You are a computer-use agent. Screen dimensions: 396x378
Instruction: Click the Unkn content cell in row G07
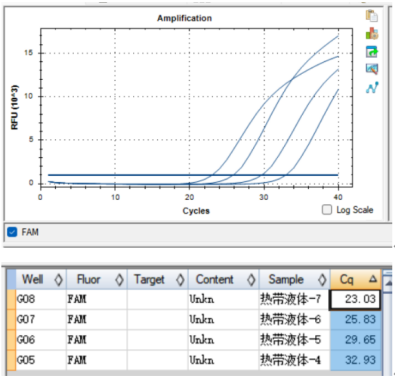(x=224, y=320)
